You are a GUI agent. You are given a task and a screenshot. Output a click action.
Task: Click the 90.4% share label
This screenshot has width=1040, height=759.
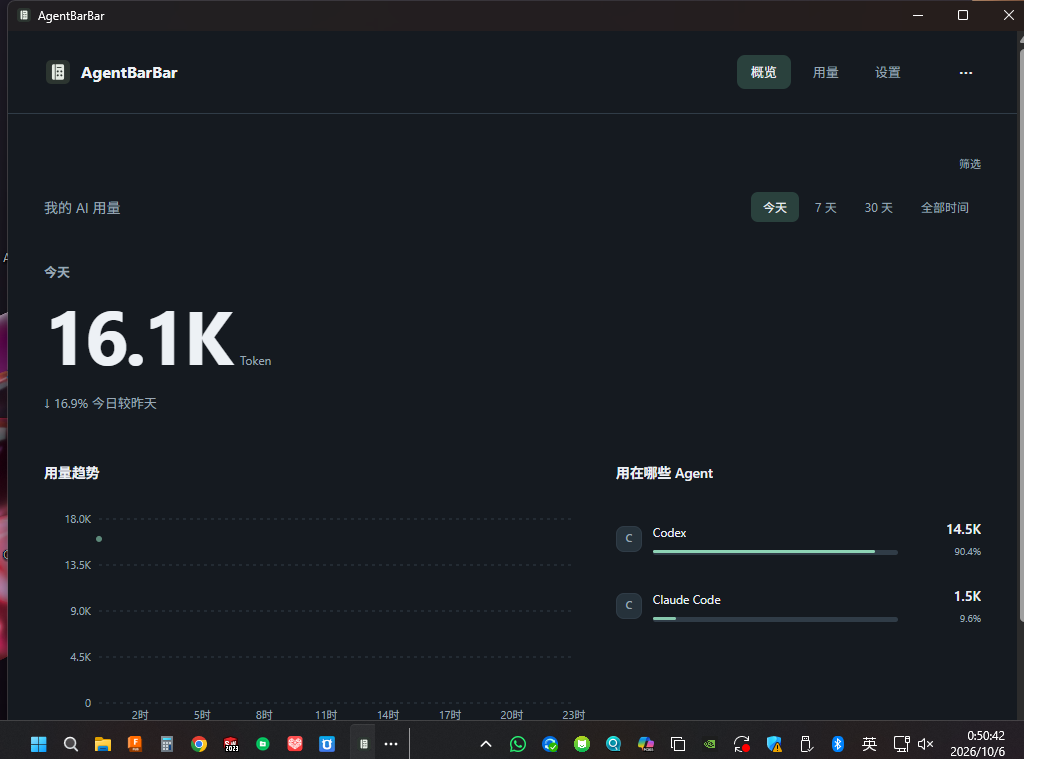click(967, 551)
